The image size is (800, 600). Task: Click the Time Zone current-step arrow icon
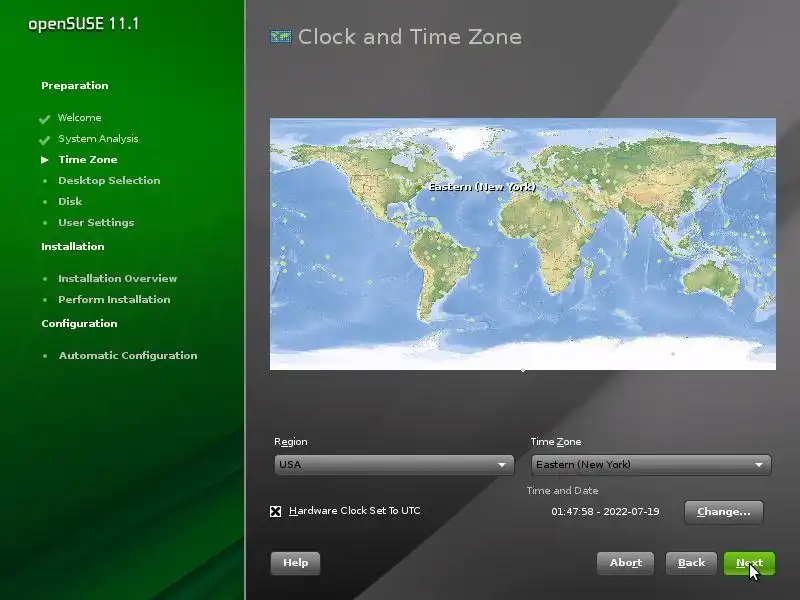pyautogui.click(x=45, y=160)
